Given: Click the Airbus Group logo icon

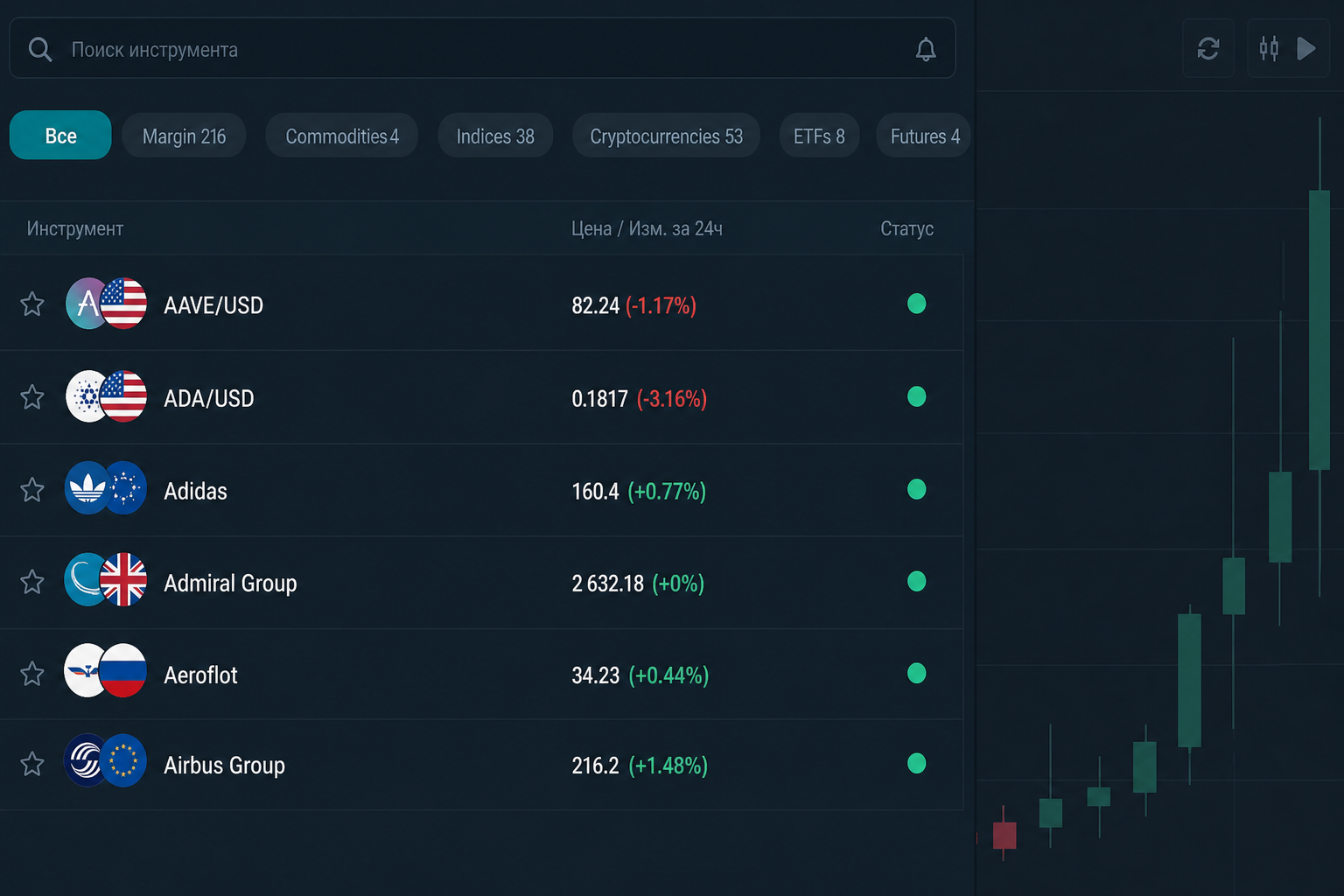Looking at the screenshot, I should pos(86,760).
